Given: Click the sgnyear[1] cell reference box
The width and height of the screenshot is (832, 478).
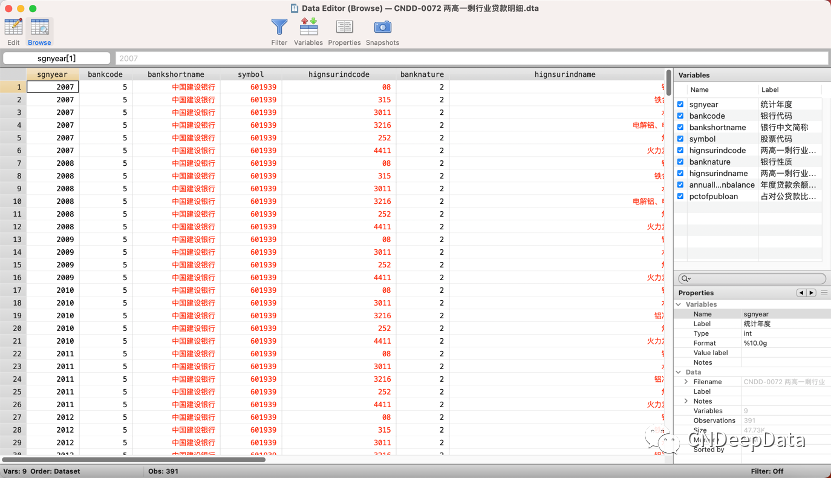Looking at the screenshot, I should (x=57, y=58).
